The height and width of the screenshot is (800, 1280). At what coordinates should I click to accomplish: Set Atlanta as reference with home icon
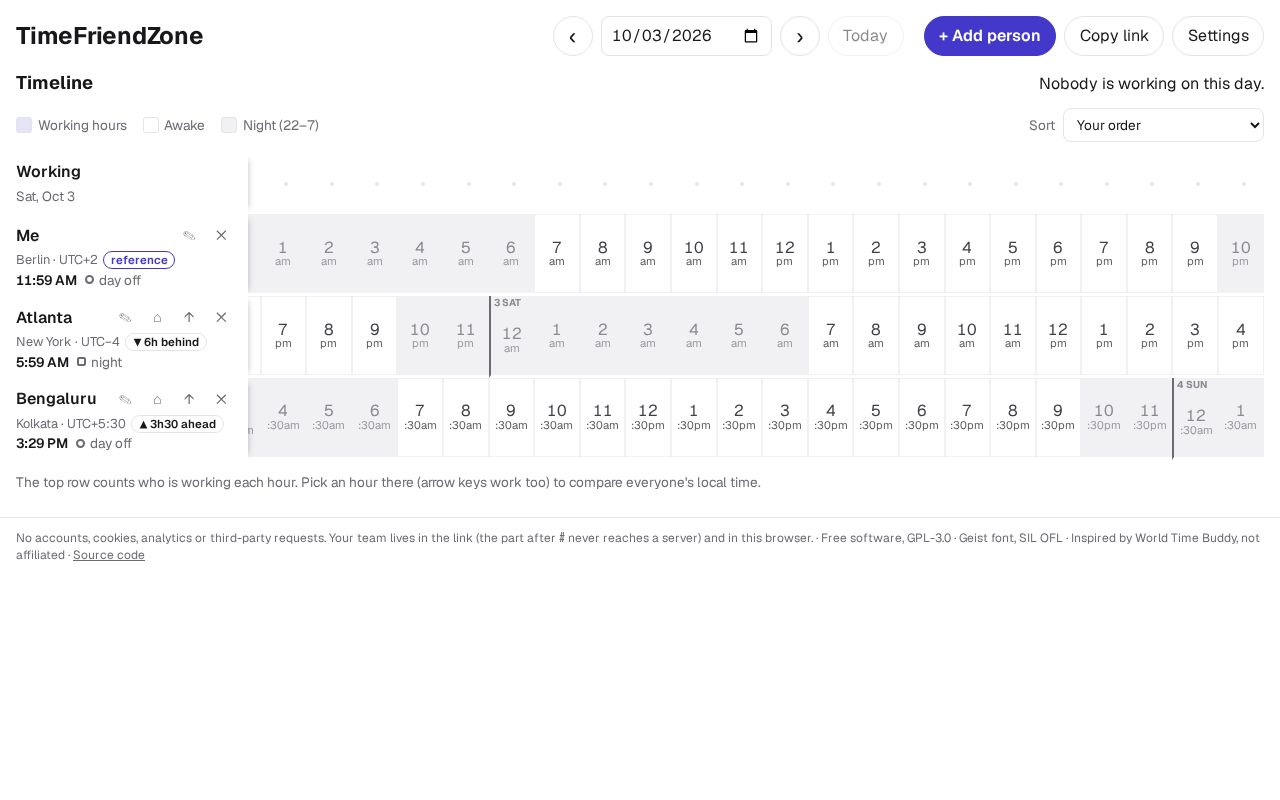[x=157, y=318]
